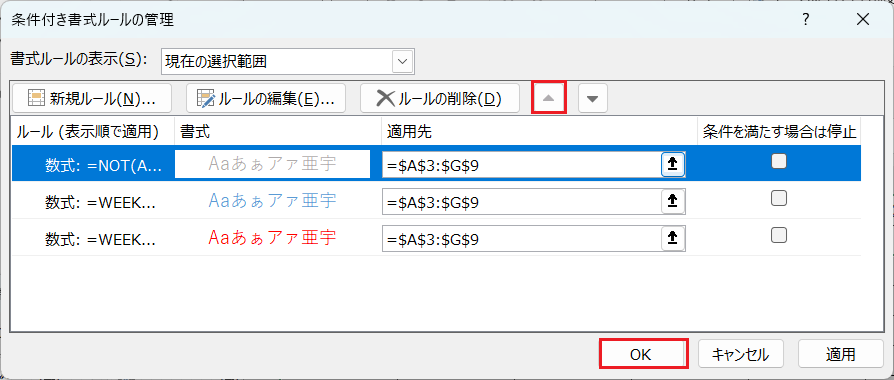
Task: Click the キャンセル button
Action: tap(741, 354)
